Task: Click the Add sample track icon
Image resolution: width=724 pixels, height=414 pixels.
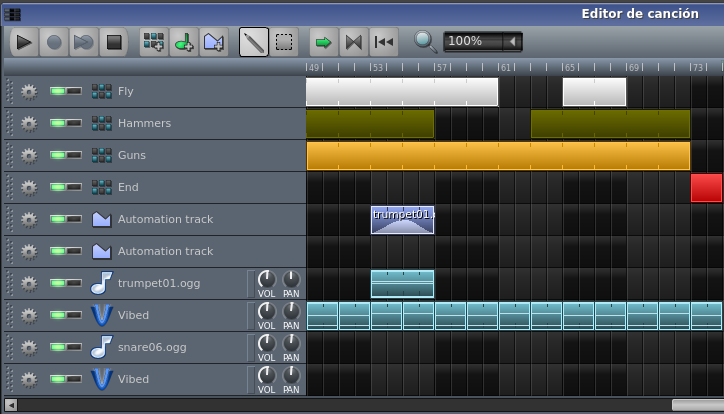Action: click(183, 42)
